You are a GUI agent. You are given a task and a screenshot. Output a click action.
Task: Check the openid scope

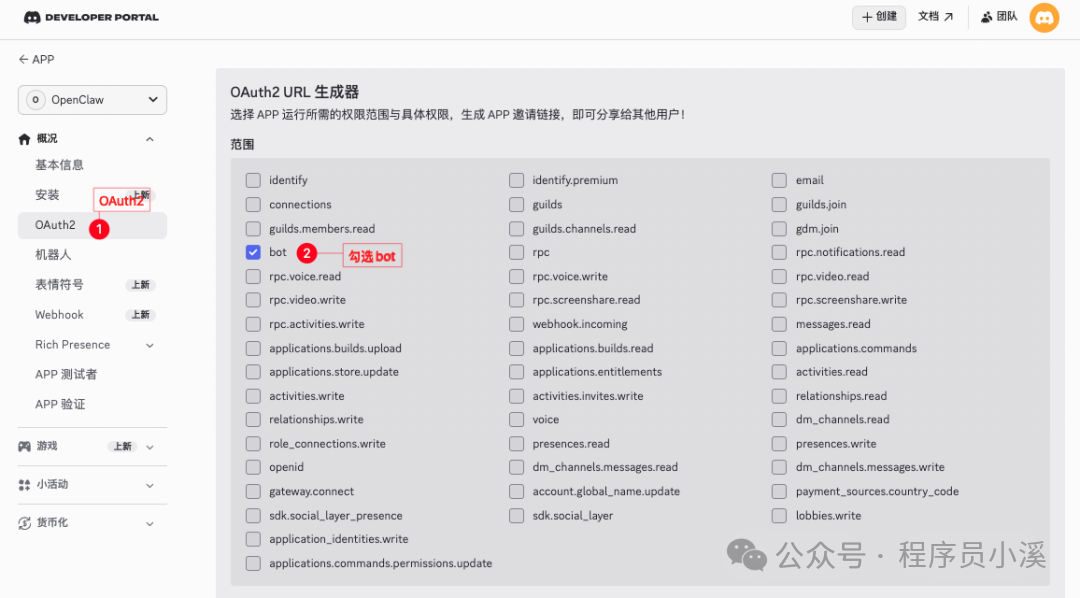253,467
